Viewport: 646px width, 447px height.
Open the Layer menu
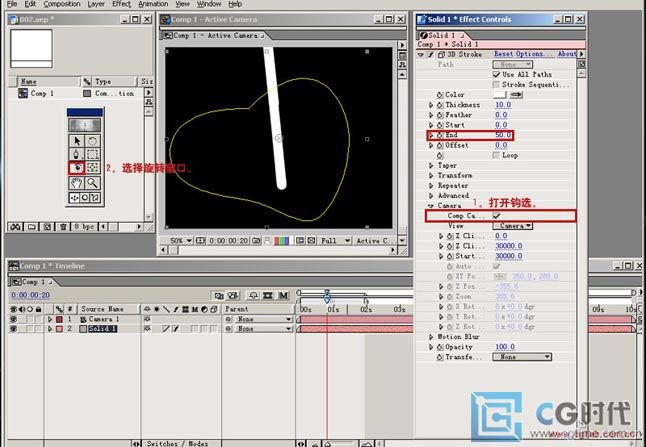tap(96, 4)
